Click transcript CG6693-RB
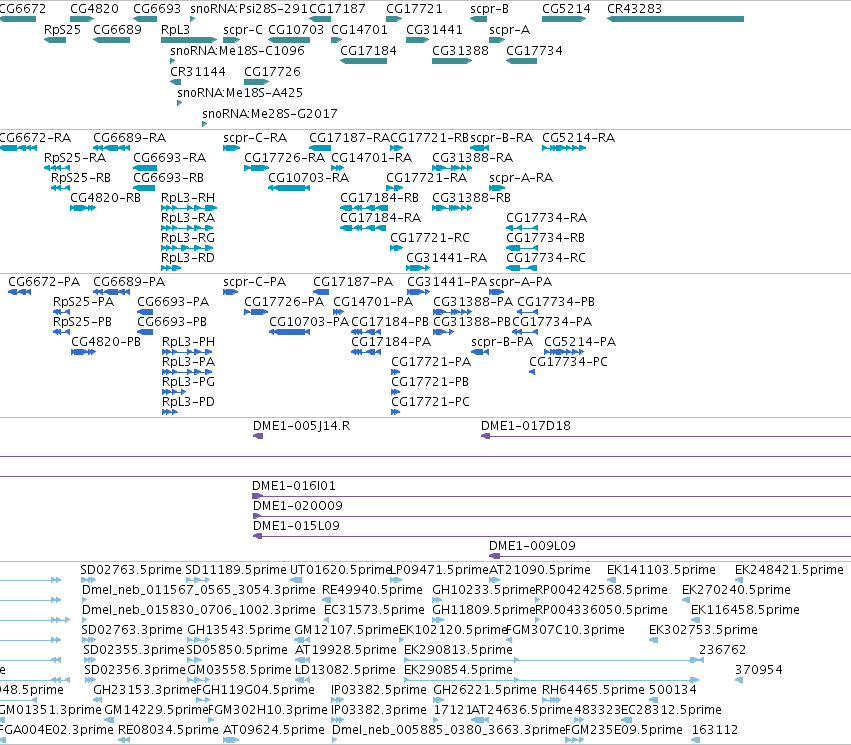 click(x=168, y=177)
